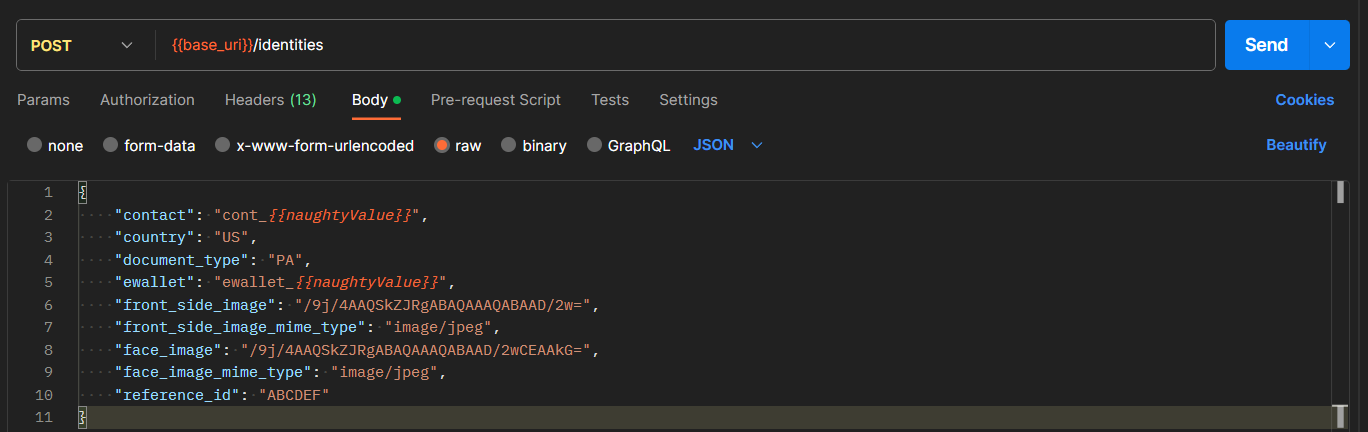
Task: Open the POST method dropdown
Action: (x=82, y=45)
